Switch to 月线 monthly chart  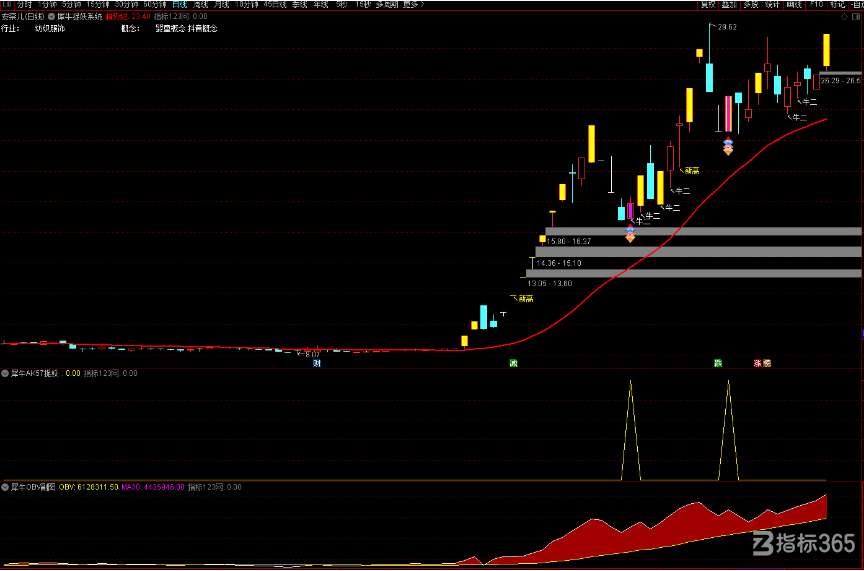(222, 4)
